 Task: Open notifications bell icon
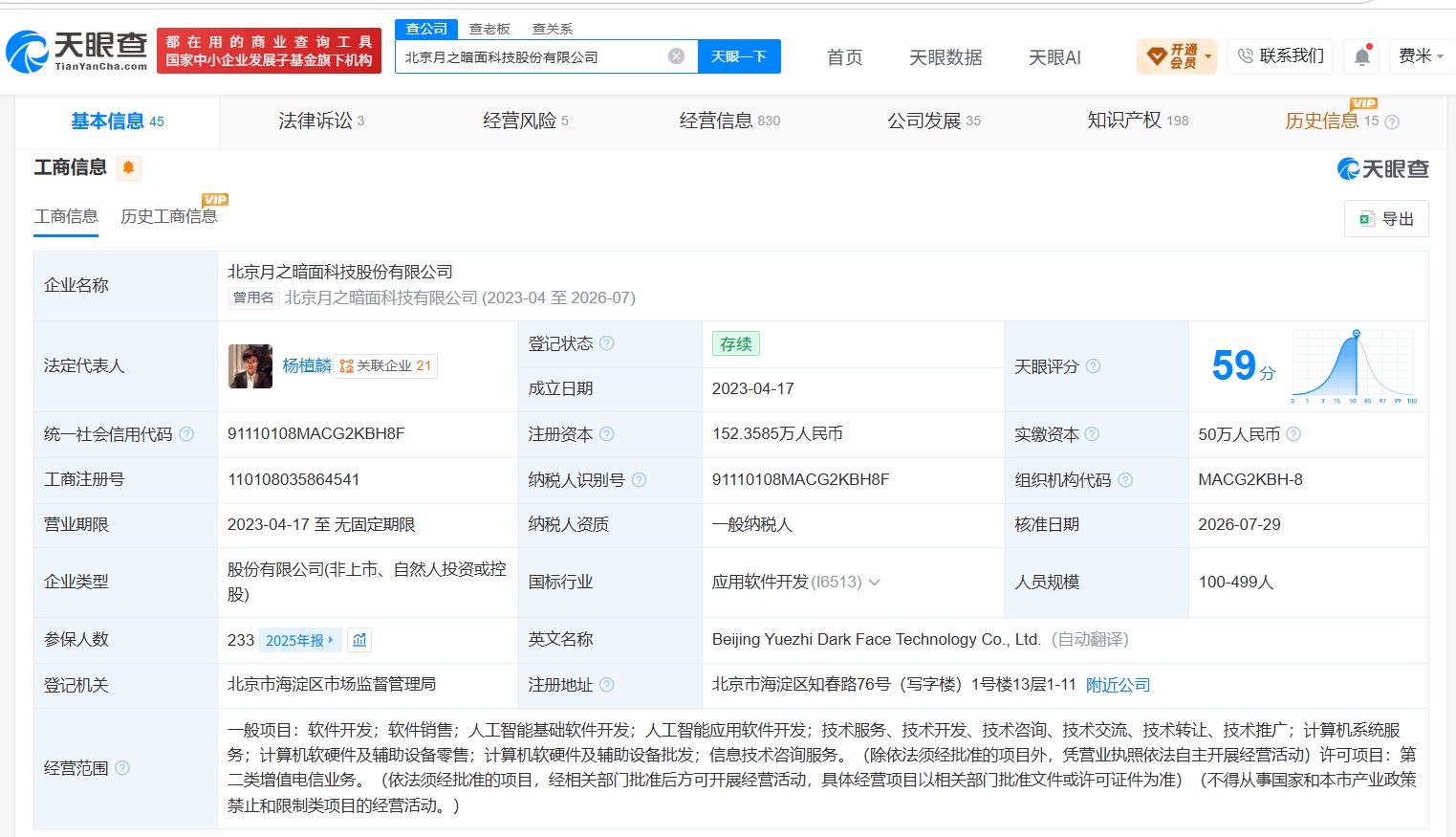click(x=1362, y=56)
